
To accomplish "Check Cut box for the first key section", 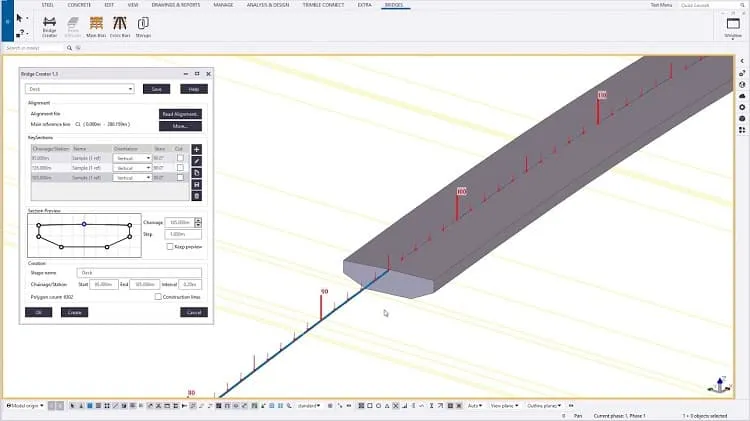I will (180, 158).
